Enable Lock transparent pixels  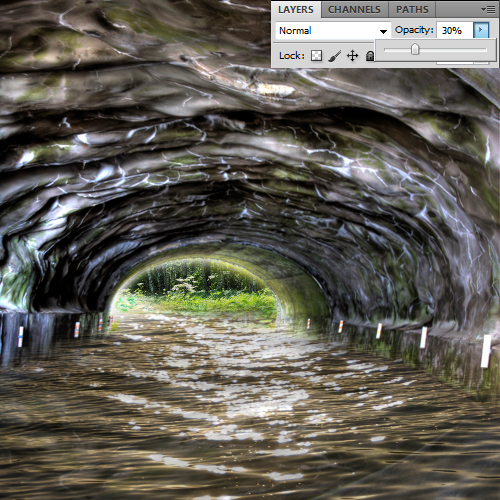pyautogui.click(x=316, y=56)
